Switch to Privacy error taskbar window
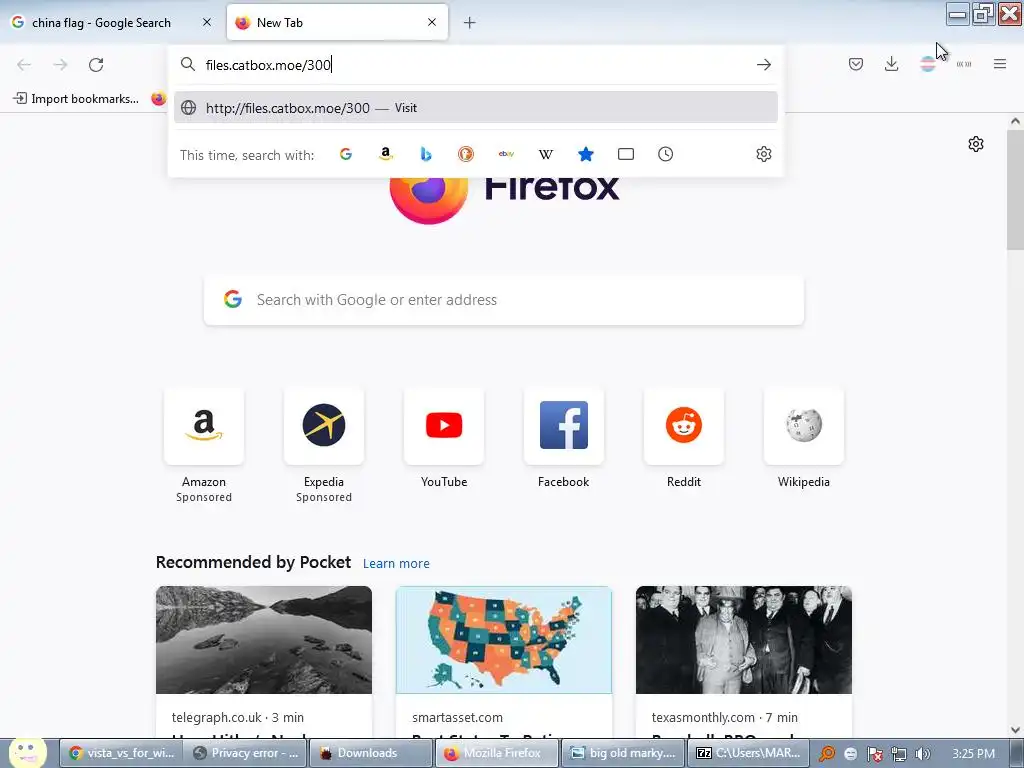1024x768 pixels. 246,753
